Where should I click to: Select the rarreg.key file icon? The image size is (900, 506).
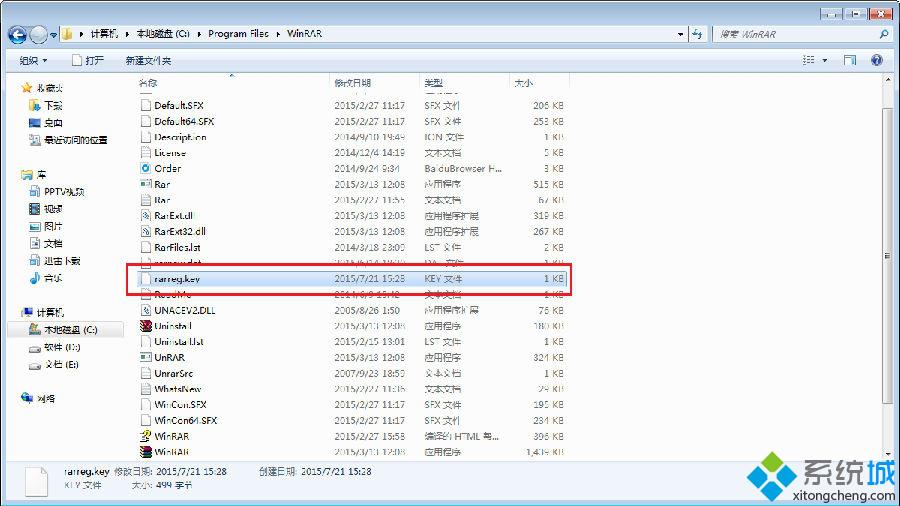pos(146,279)
